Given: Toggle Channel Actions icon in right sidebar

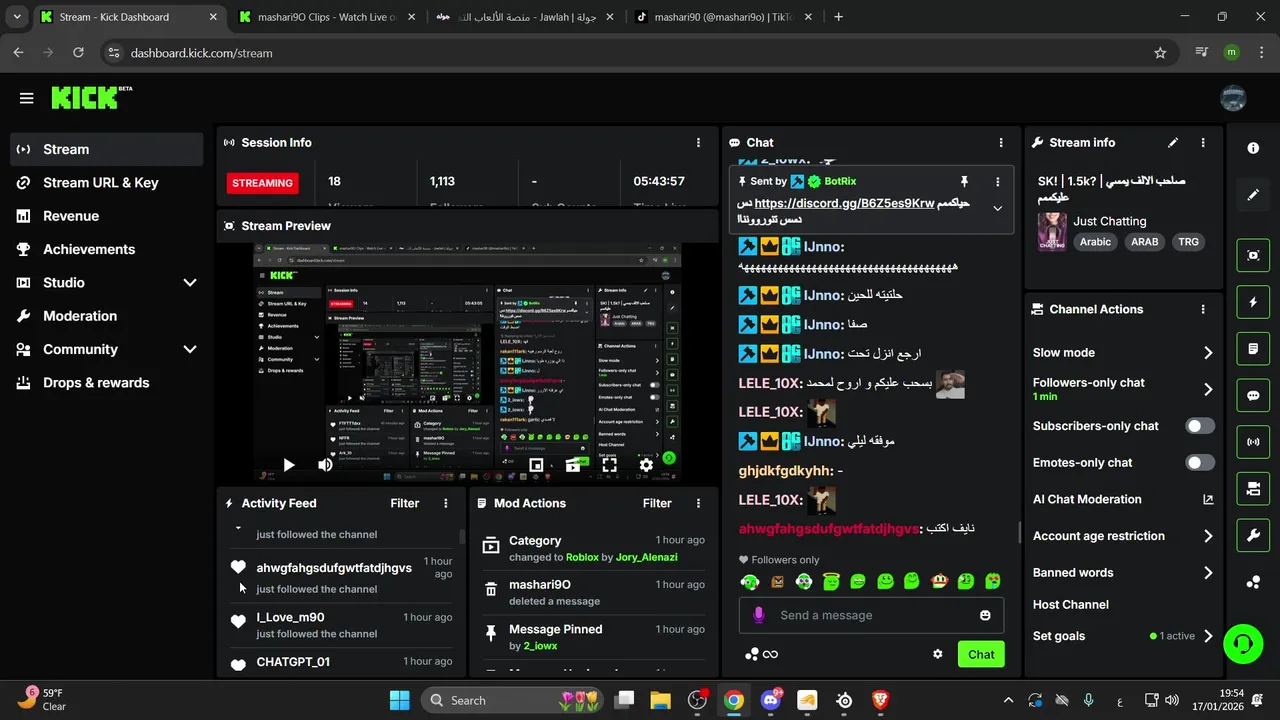Looking at the screenshot, I should 1253,489.
